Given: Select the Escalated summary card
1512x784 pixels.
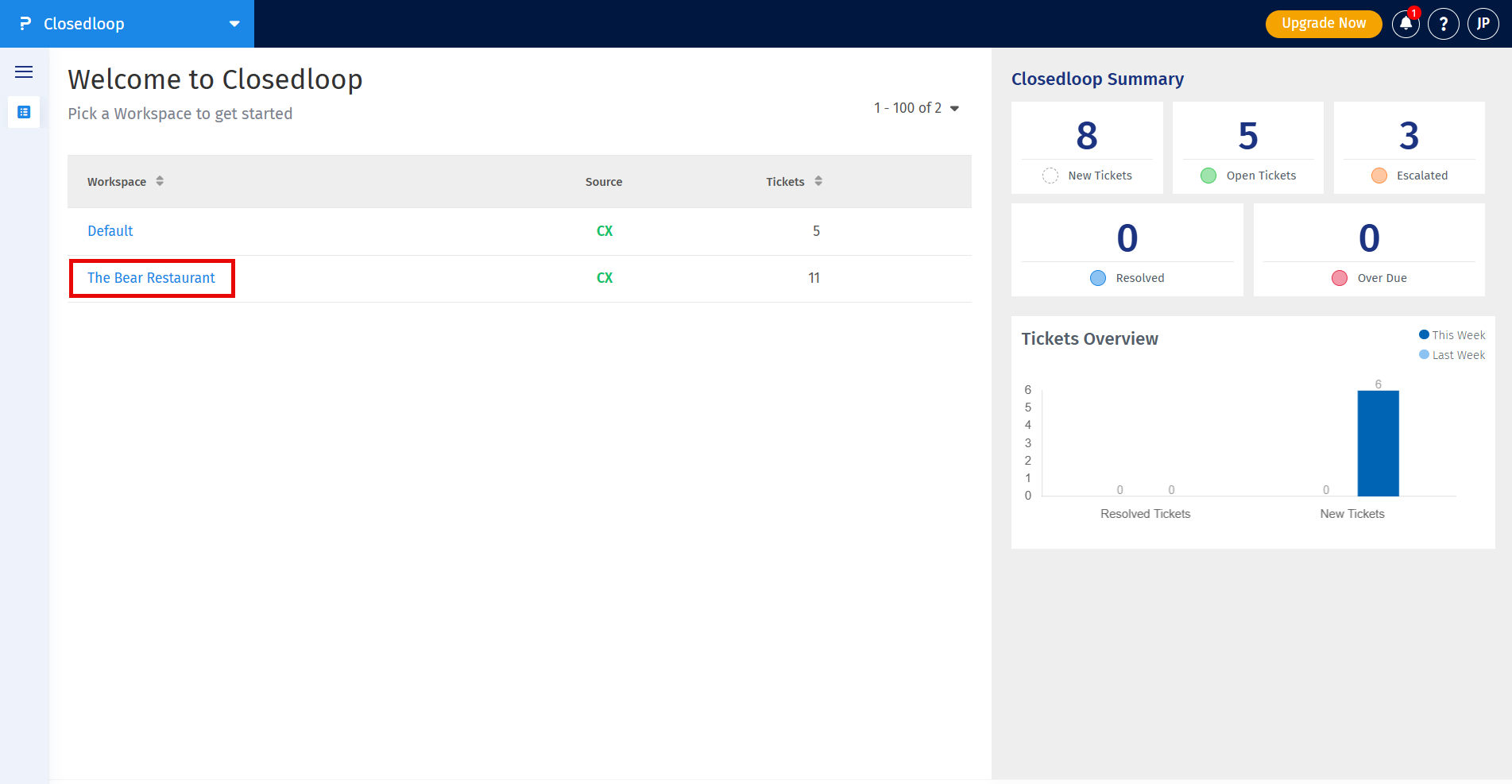Looking at the screenshot, I should click(1409, 148).
